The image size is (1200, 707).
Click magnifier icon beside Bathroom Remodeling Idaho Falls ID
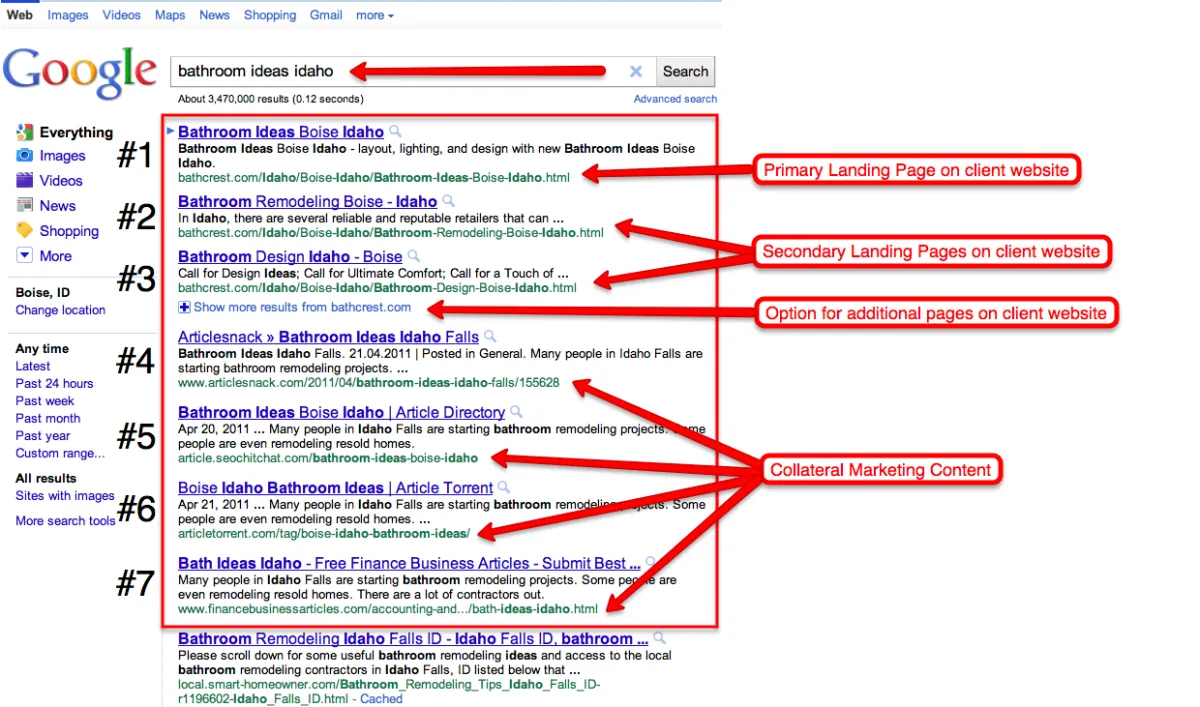[659, 639]
